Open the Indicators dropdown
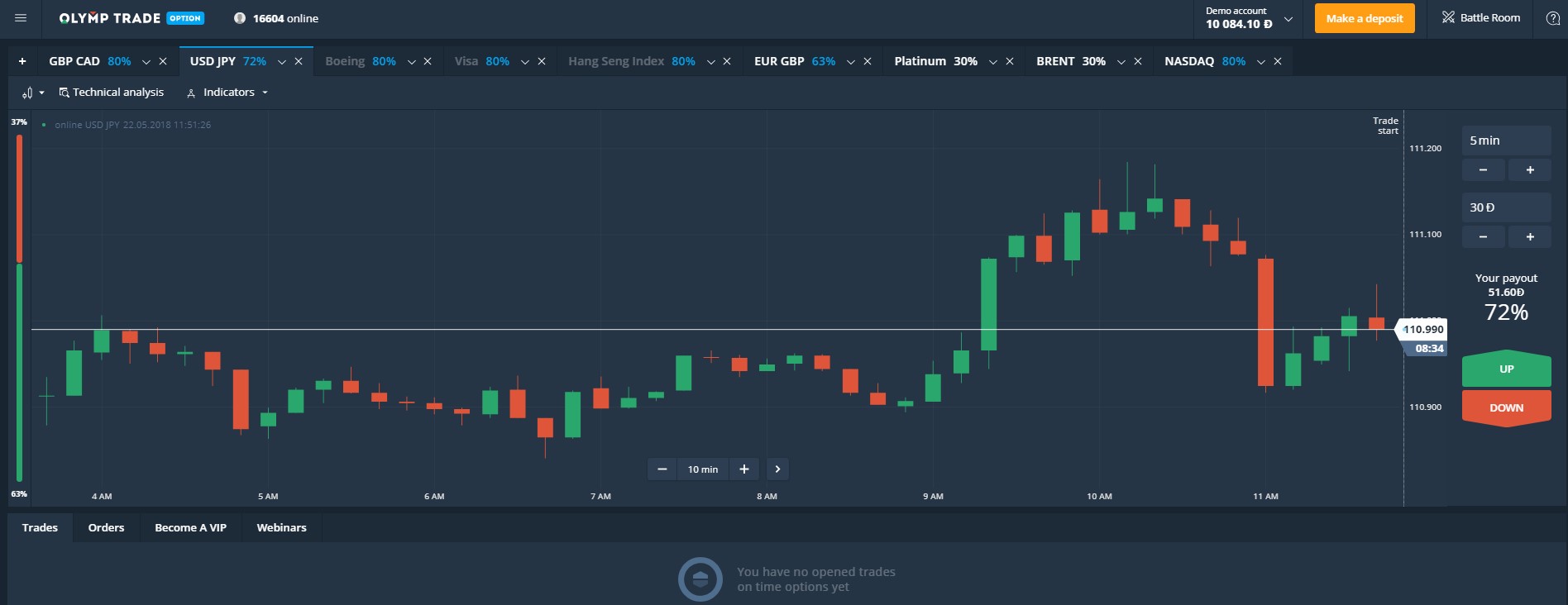1568x605 pixels. 227,93
